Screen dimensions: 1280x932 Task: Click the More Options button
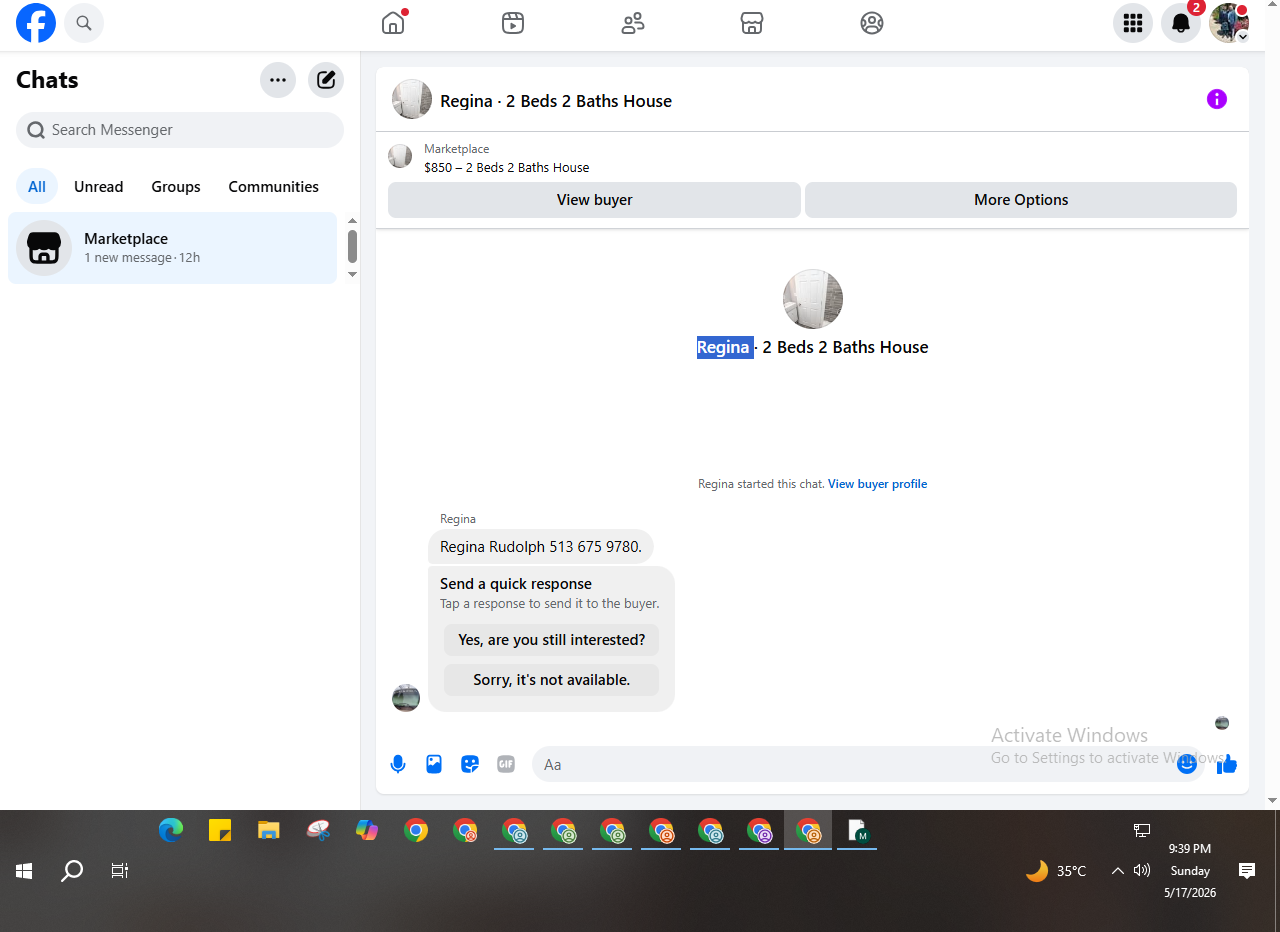[1021, 200]
